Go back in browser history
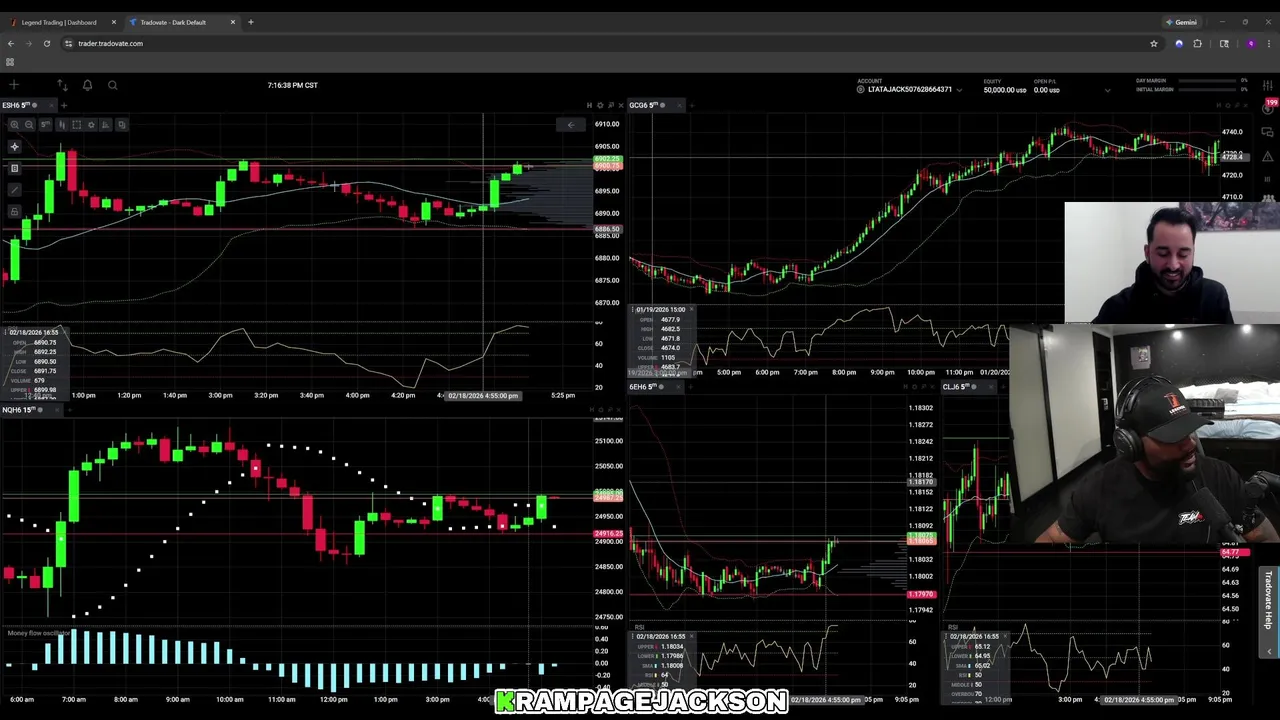This screenshot has height=720, width=1280. [11, 44]
